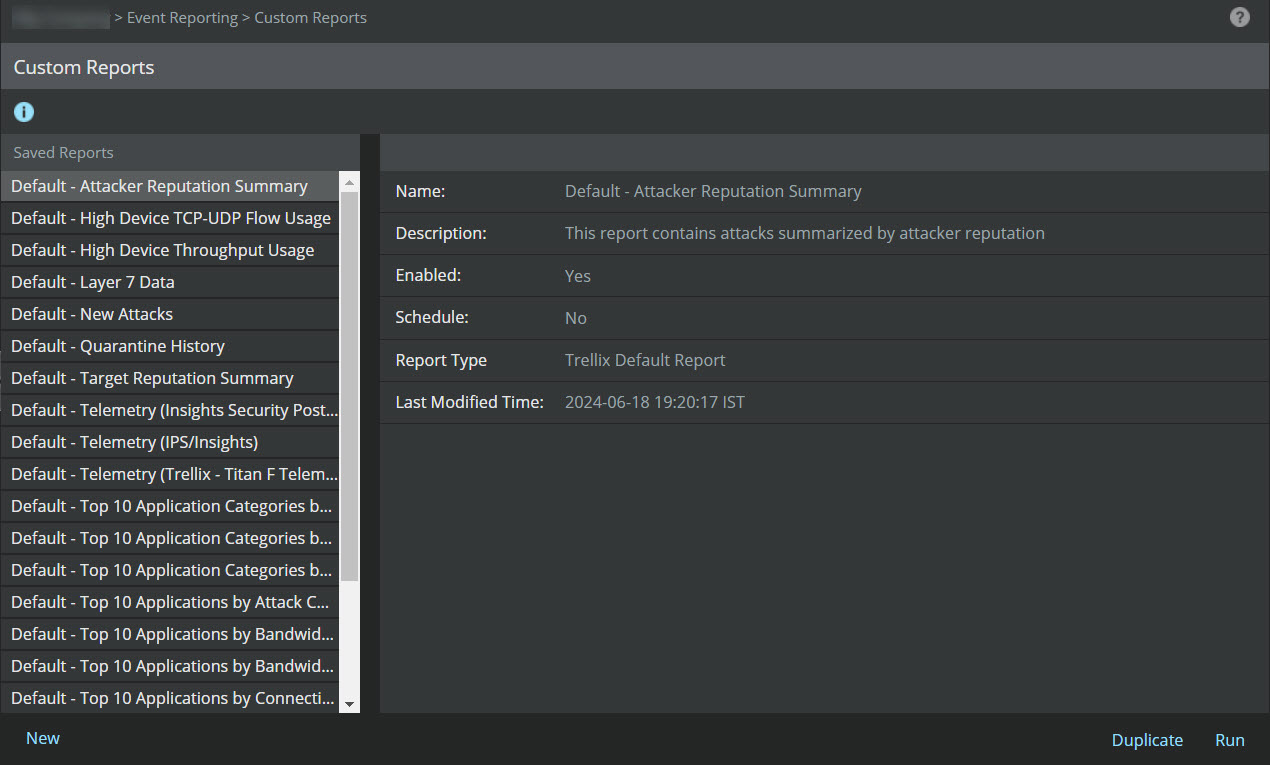Select Default - Quarantine History report
1270x765 pixels.
pyautogui.click(x=170, y=346)
